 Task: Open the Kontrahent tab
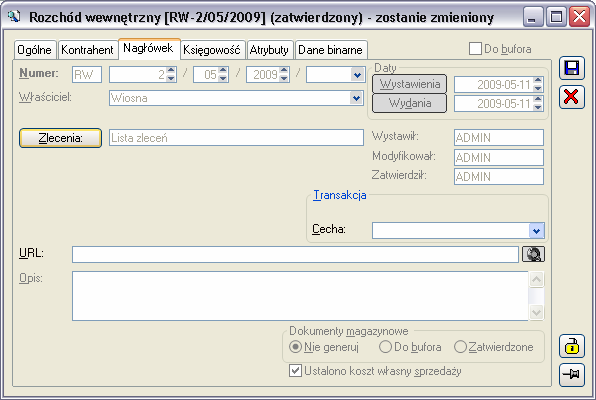87,50
